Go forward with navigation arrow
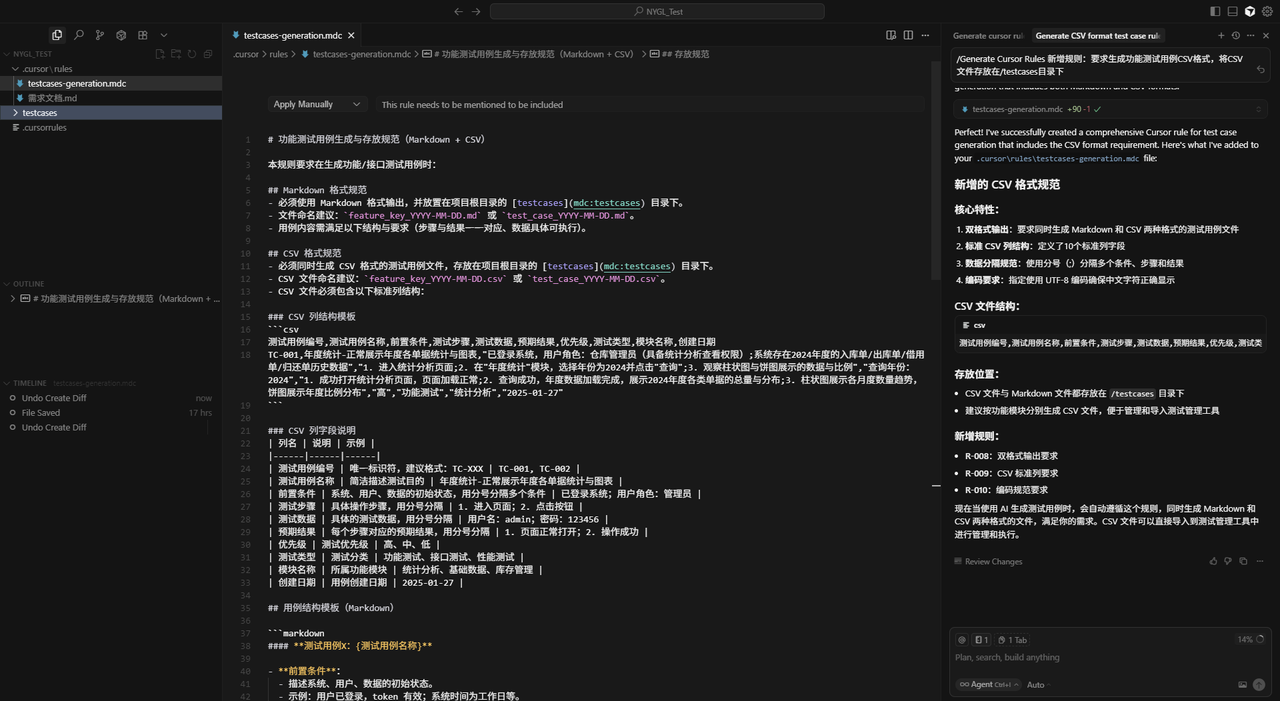The width and height of the screenshot is (1280, 701). (x=476, y=11)
